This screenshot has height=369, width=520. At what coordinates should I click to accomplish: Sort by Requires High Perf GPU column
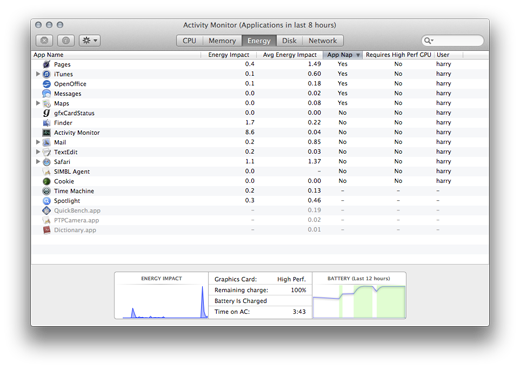(398, 55)
